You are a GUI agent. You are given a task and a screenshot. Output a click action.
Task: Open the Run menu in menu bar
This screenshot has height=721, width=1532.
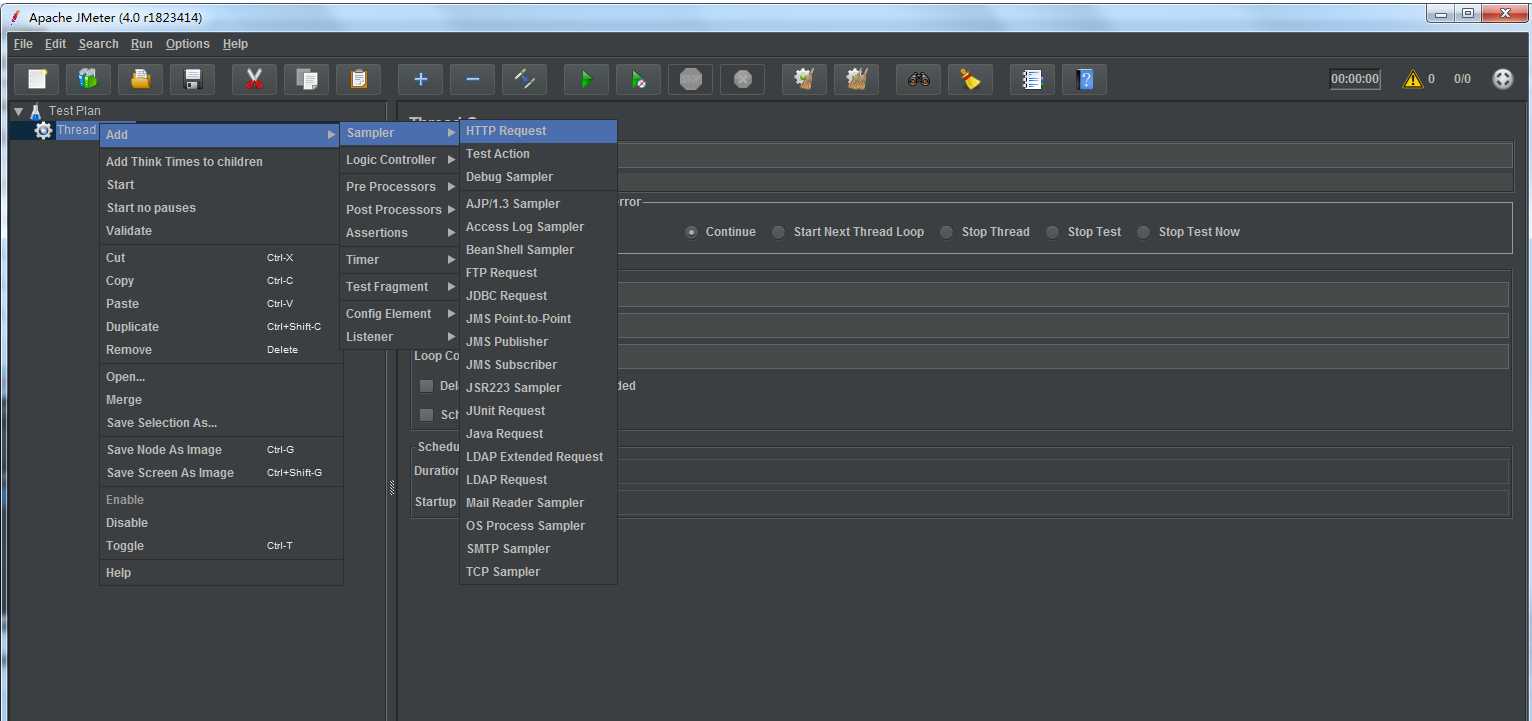142,44
